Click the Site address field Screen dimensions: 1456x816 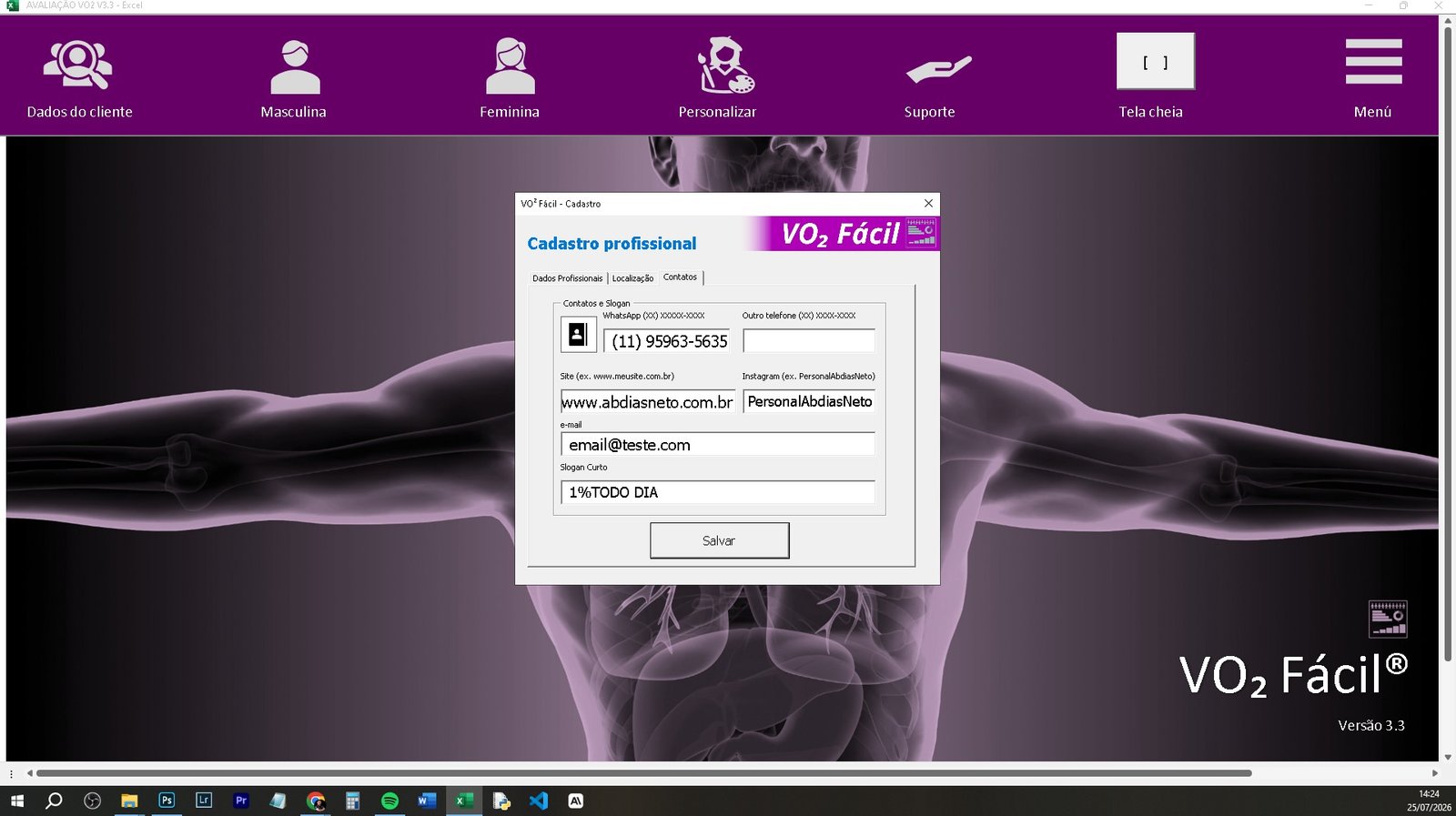click(648, 402)
